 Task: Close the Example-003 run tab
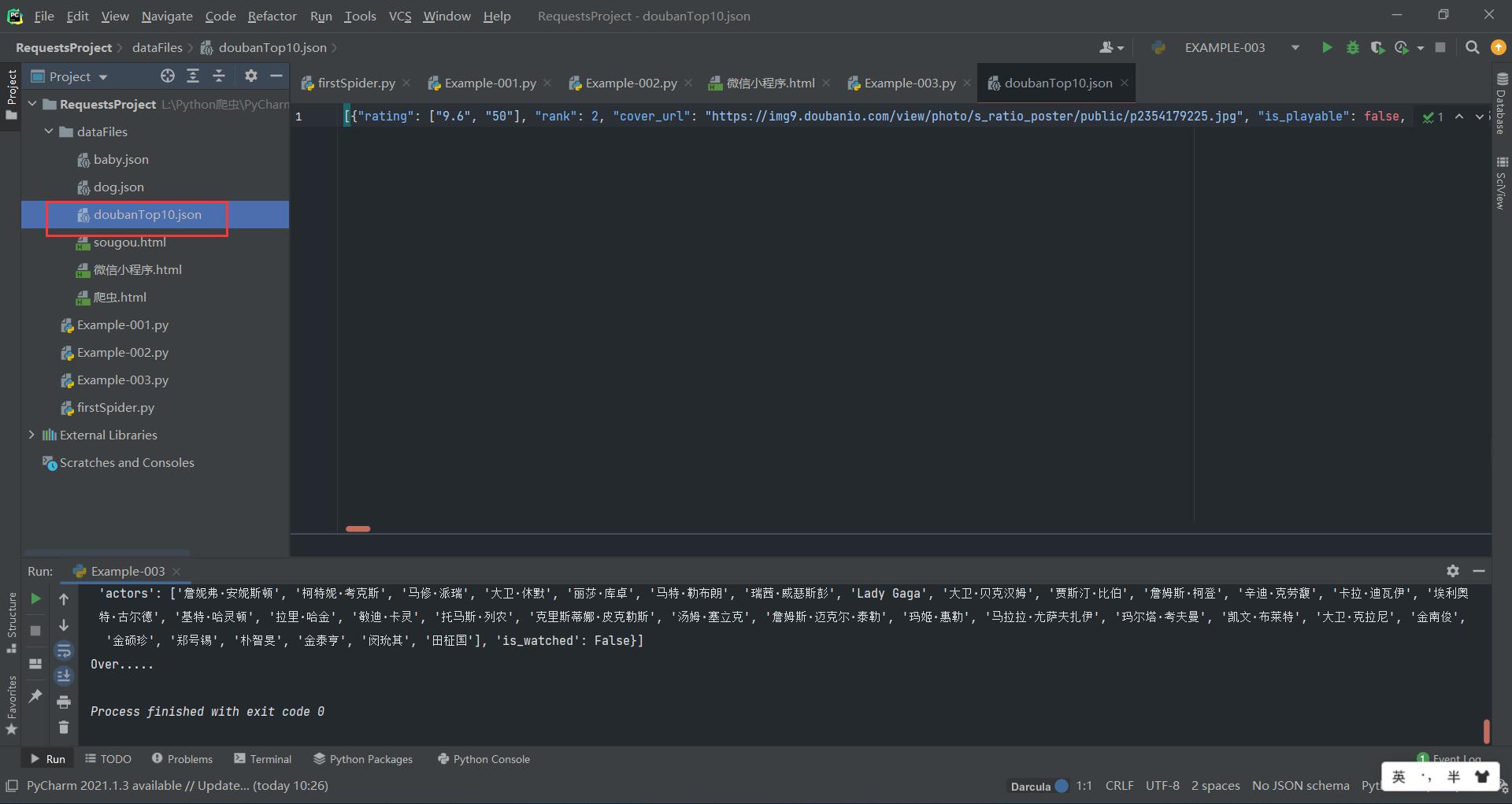click(176, 572)
